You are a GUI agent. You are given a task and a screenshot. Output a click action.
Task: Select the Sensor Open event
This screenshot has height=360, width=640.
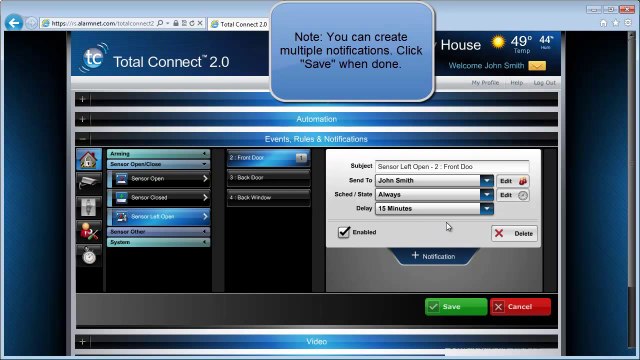pos(158,178)
